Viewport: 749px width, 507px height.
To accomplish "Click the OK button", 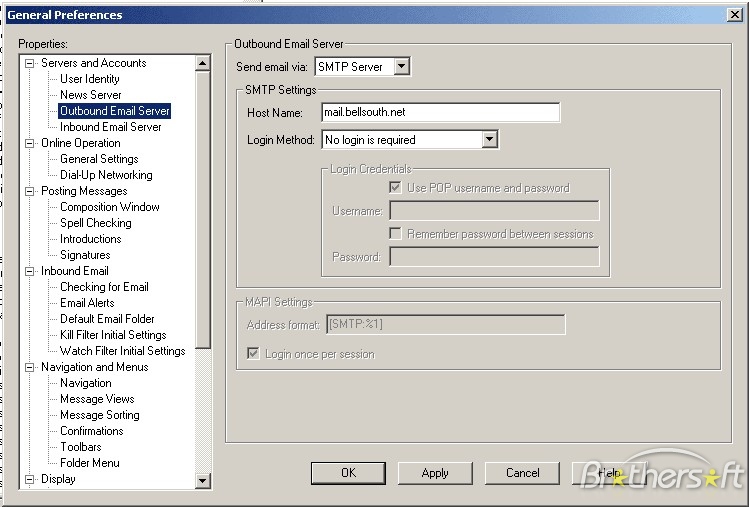I will [348, 473].
